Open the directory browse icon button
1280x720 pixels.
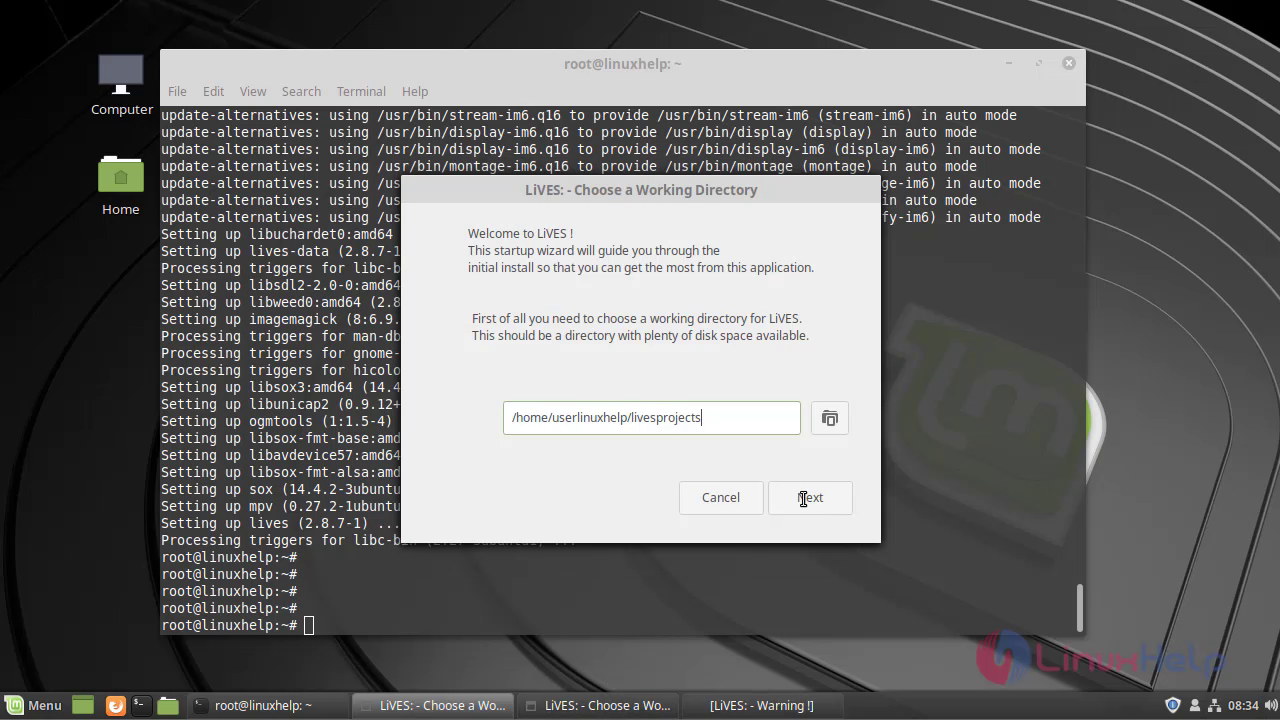829,418
